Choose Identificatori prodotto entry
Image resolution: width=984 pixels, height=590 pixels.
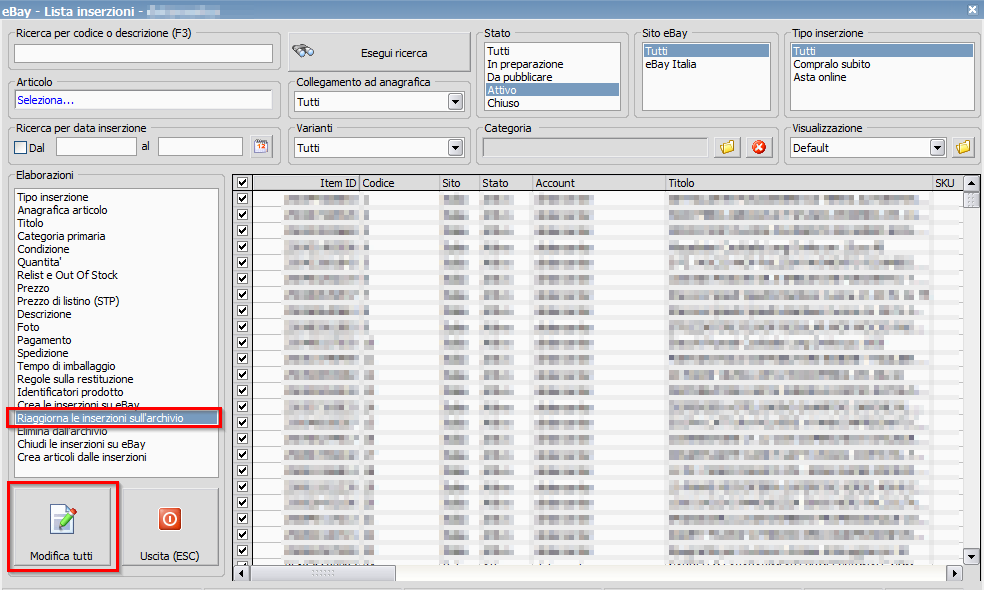pos(70,392)
